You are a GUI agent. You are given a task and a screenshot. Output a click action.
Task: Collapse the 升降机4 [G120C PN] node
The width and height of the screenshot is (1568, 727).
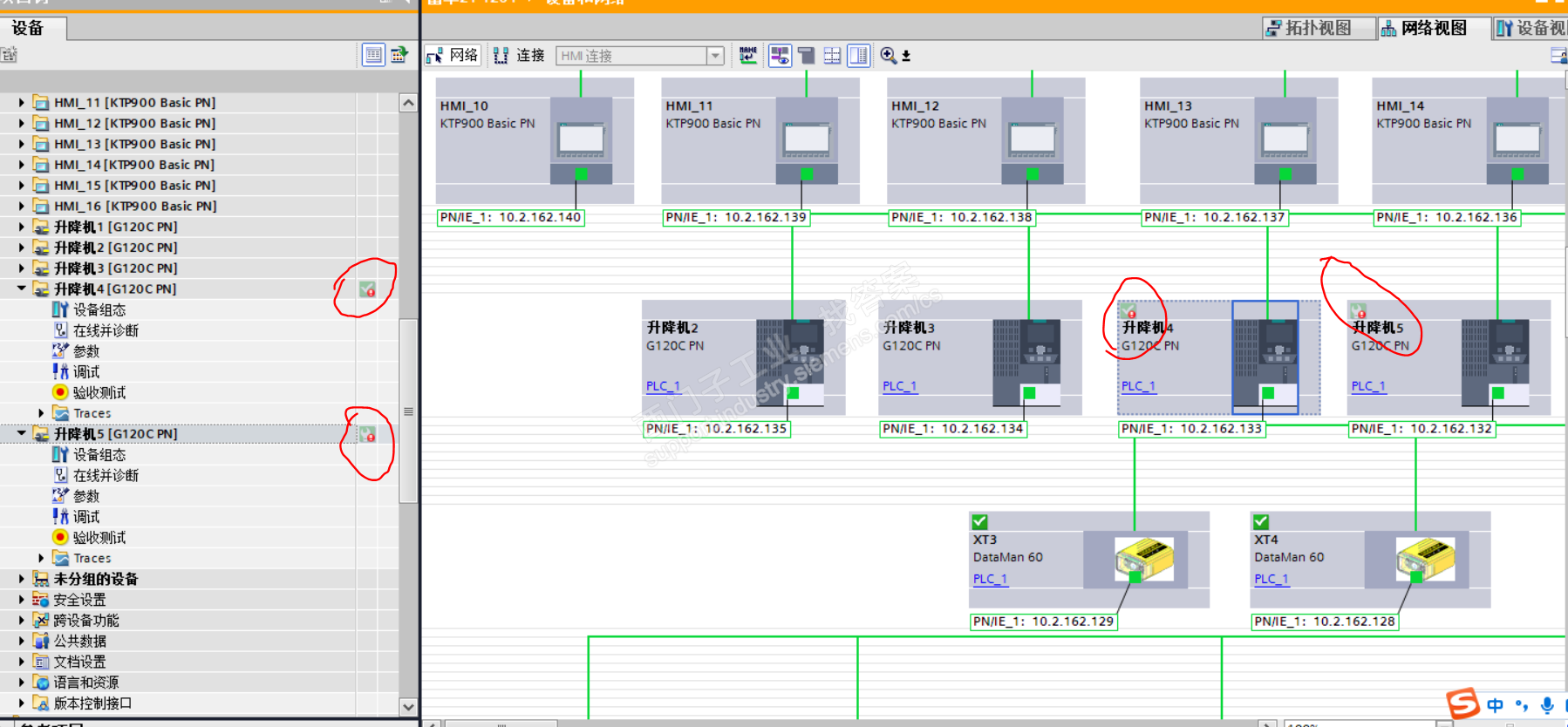click(22, 289)
